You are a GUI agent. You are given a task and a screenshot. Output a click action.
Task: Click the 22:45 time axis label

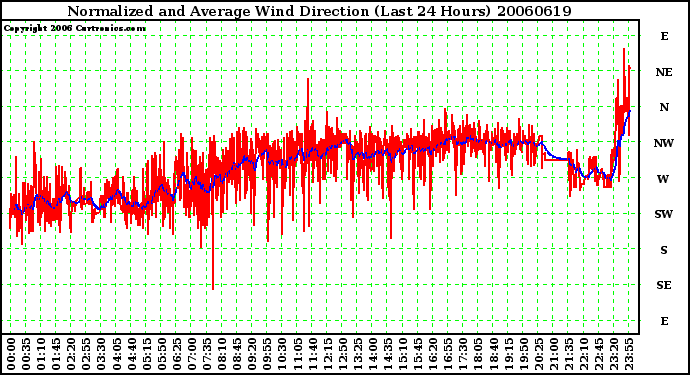599,354
